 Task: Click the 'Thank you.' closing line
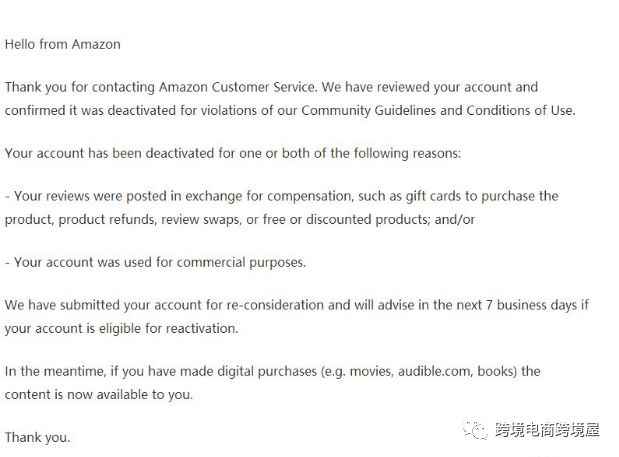tap(38, 437)
